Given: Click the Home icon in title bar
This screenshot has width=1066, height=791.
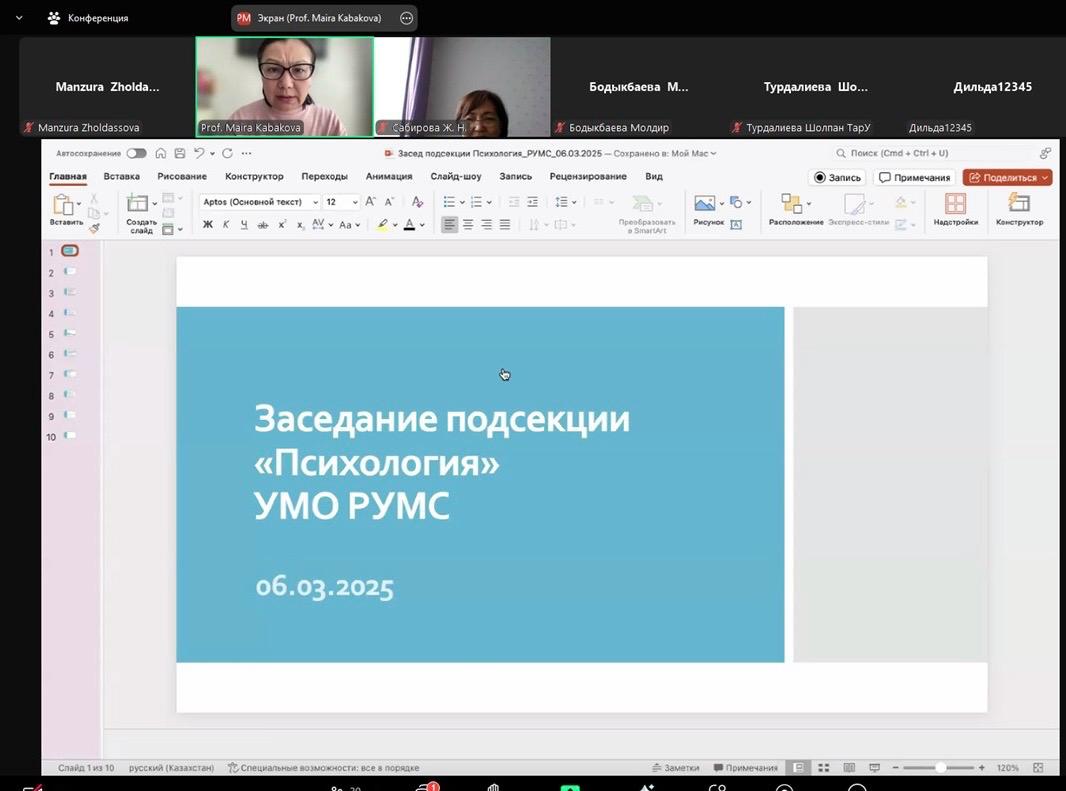Looking at the screenshot, I should pyautogui.click(x=160, y=153).
